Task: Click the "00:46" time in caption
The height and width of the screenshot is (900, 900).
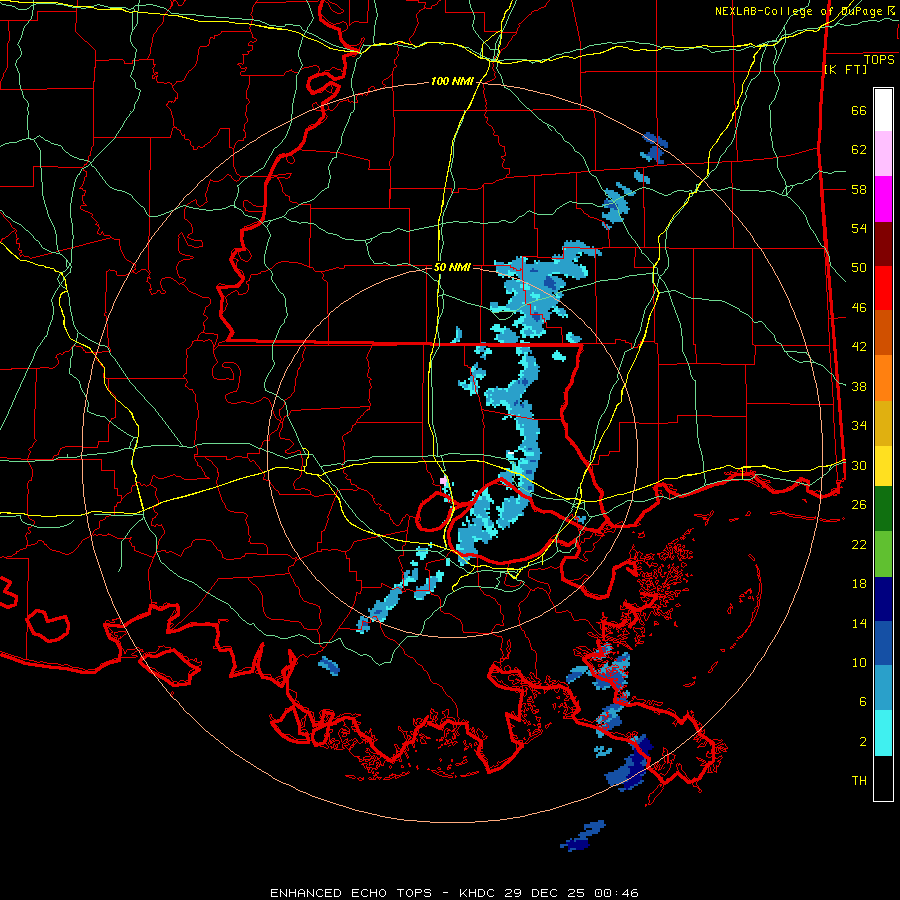Action: [617, 893]
